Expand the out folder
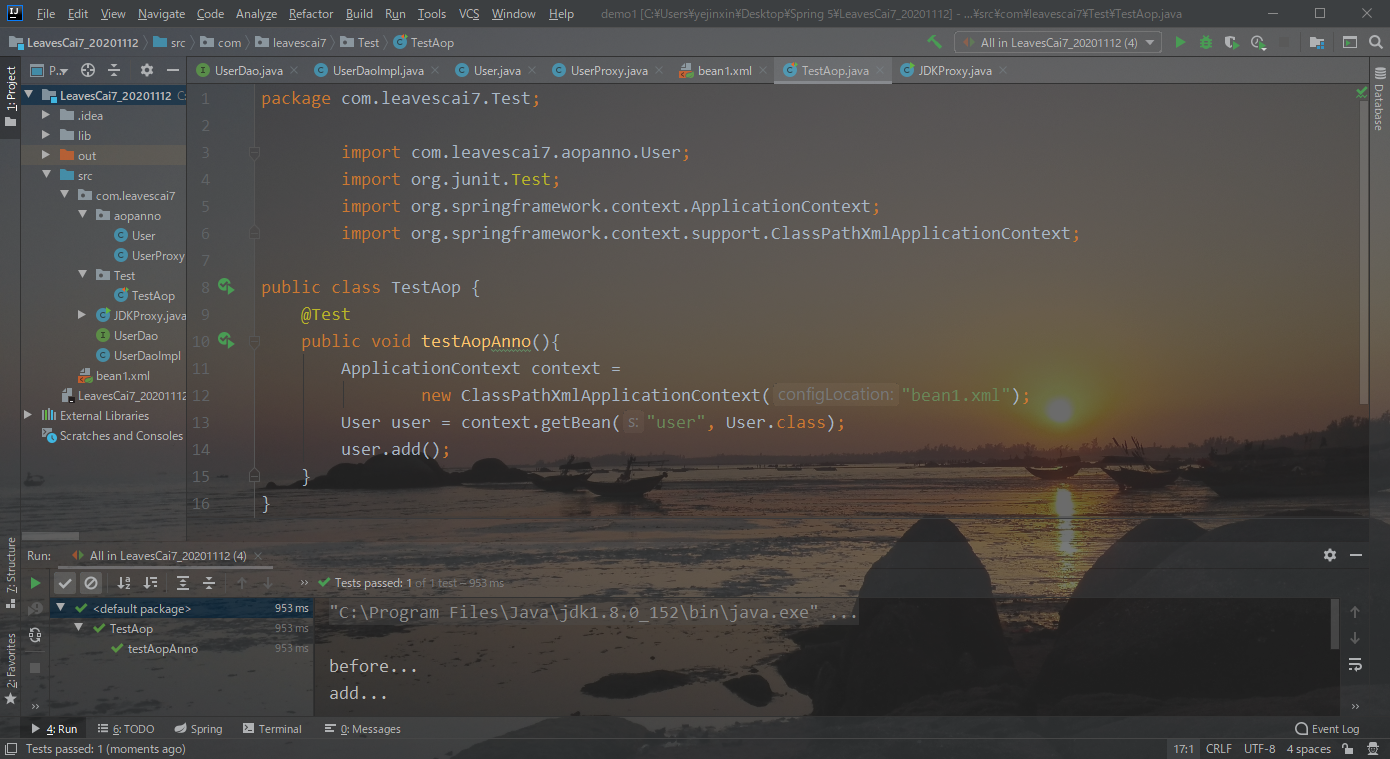Viewport: 1390px width, 759px height. 45,155
